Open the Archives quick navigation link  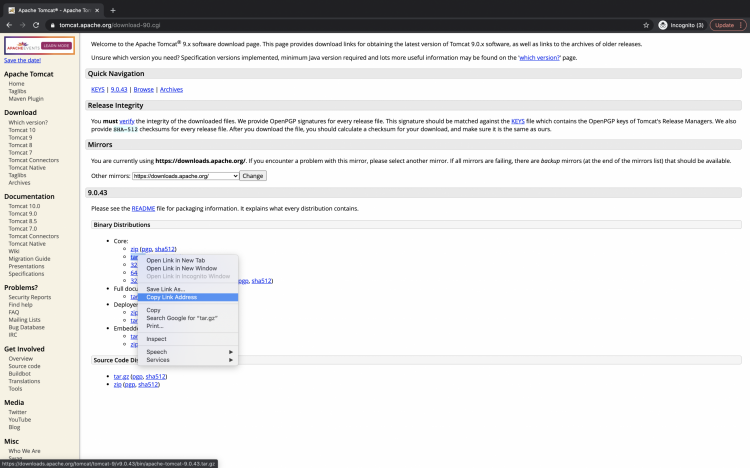tap(171, 89)
